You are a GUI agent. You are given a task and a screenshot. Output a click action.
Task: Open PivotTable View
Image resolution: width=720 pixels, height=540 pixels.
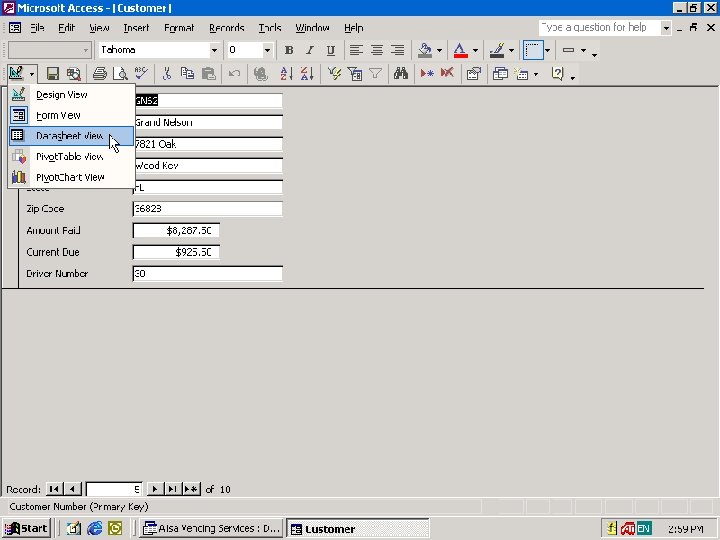point(71,157)
